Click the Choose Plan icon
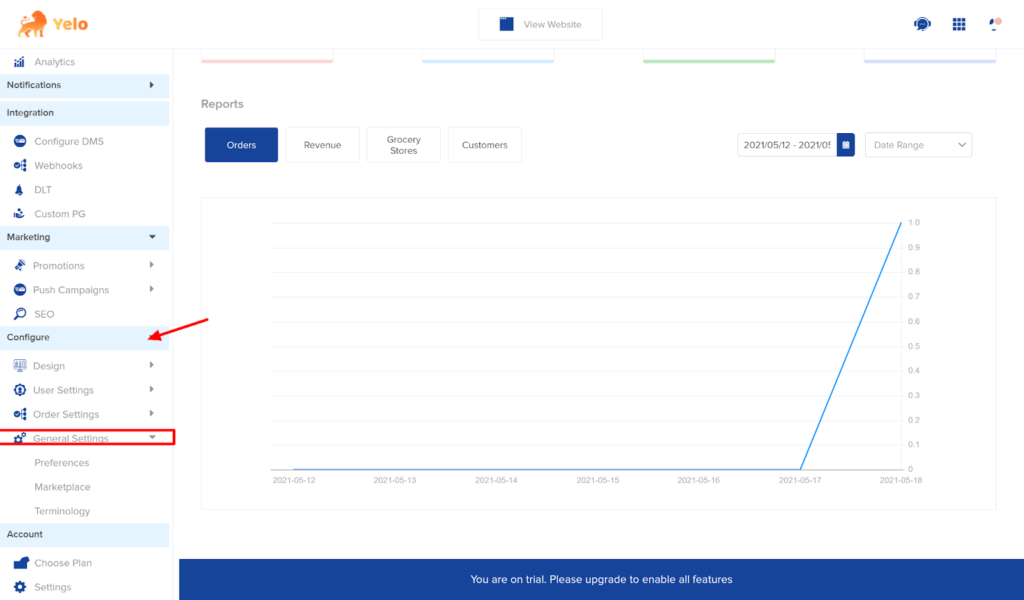Screen dimensions: 1024x600 21,563
